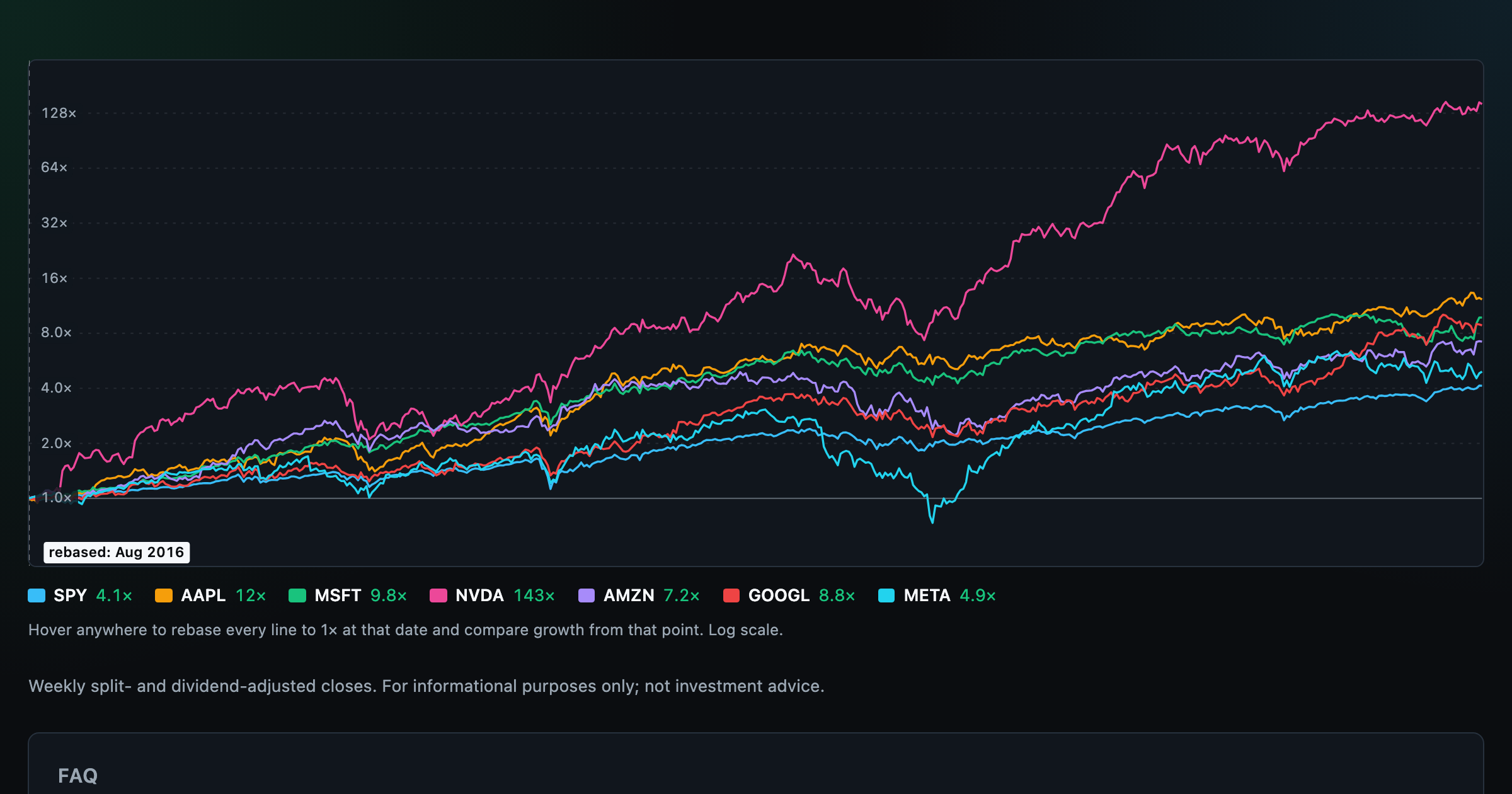Click the GOOGL red legend swatch
This screenshot has height=794, width=1512.
click(x=731, y=595)
